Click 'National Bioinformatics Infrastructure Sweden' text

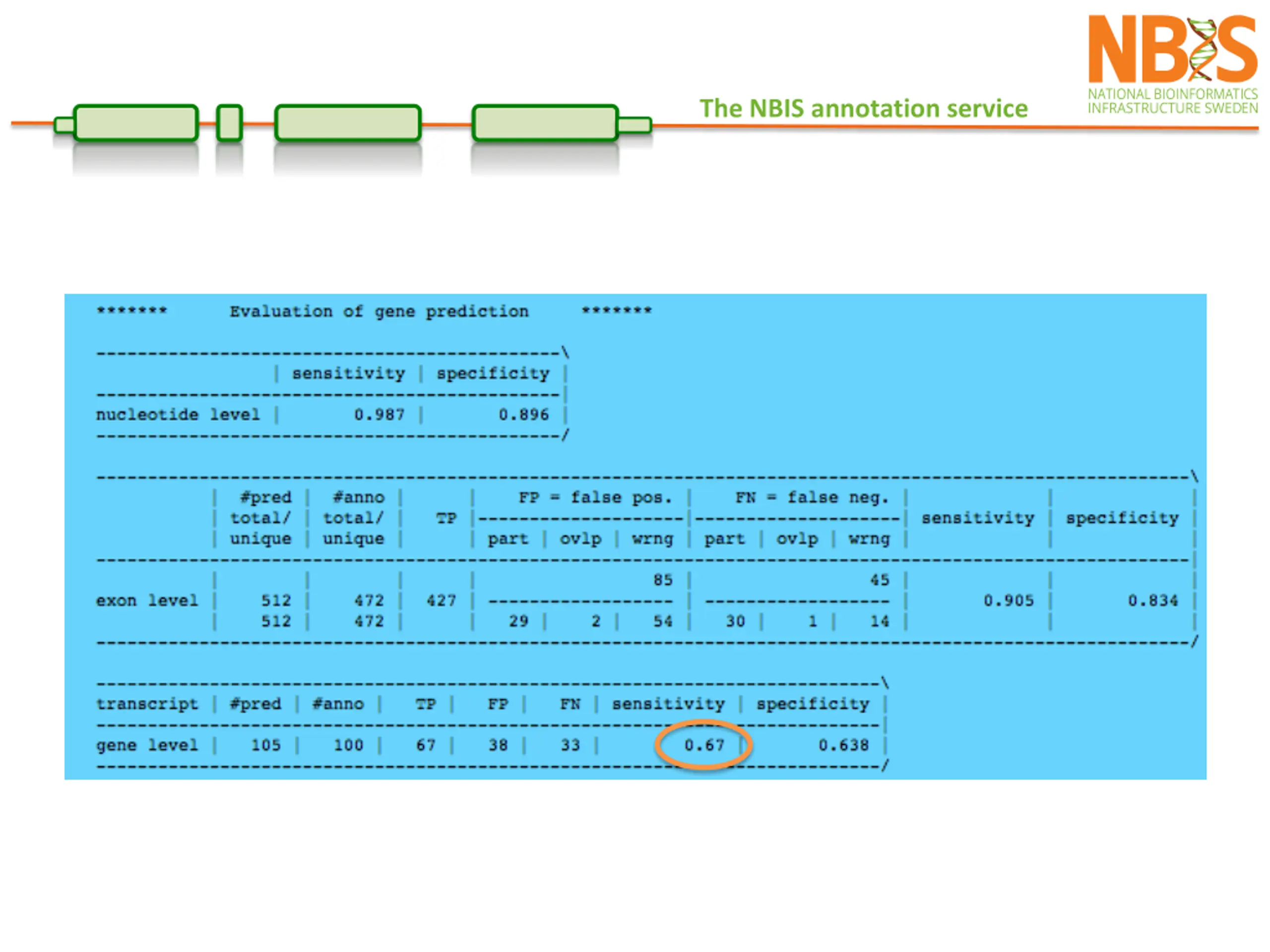[1172, 101]
